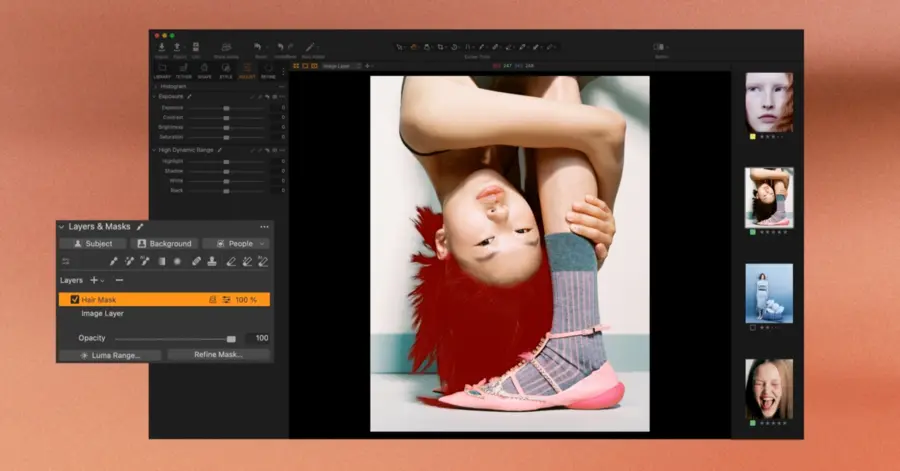Switch to the Tether tool tab
The width and height of the screenshot is (900, 471).
[184, 71]
